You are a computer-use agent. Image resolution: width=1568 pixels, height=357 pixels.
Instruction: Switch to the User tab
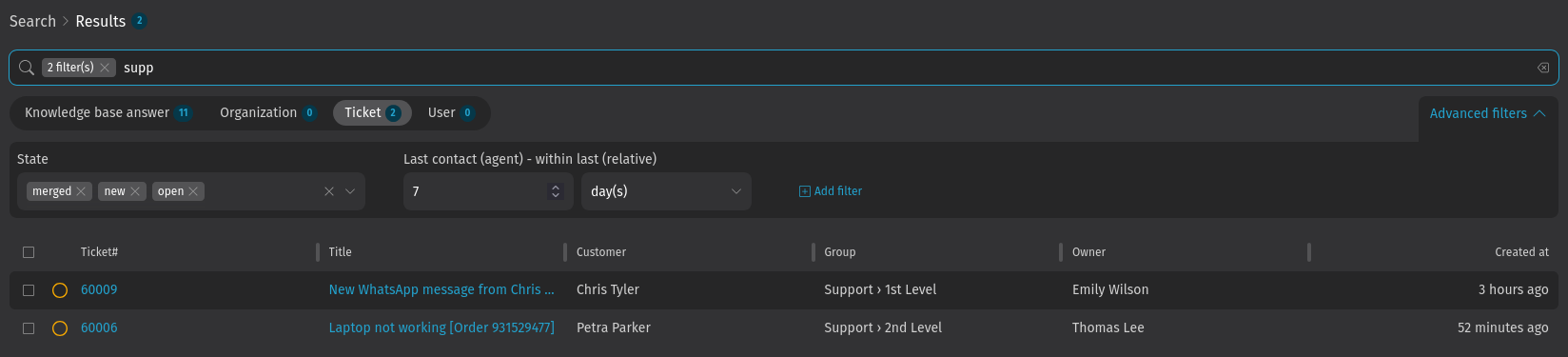(x=451, y=112)
